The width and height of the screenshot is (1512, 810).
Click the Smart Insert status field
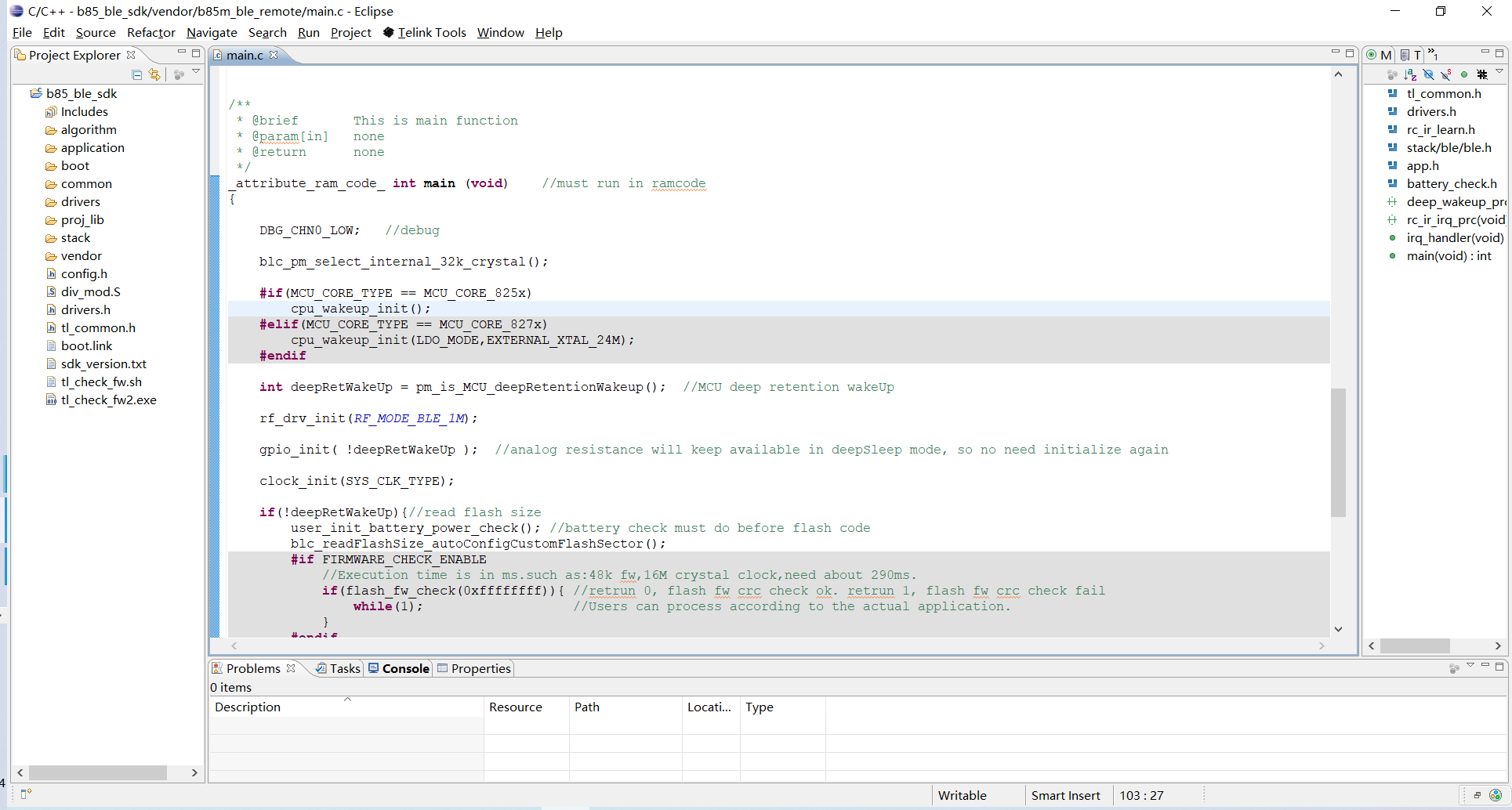coord(1066,795)
